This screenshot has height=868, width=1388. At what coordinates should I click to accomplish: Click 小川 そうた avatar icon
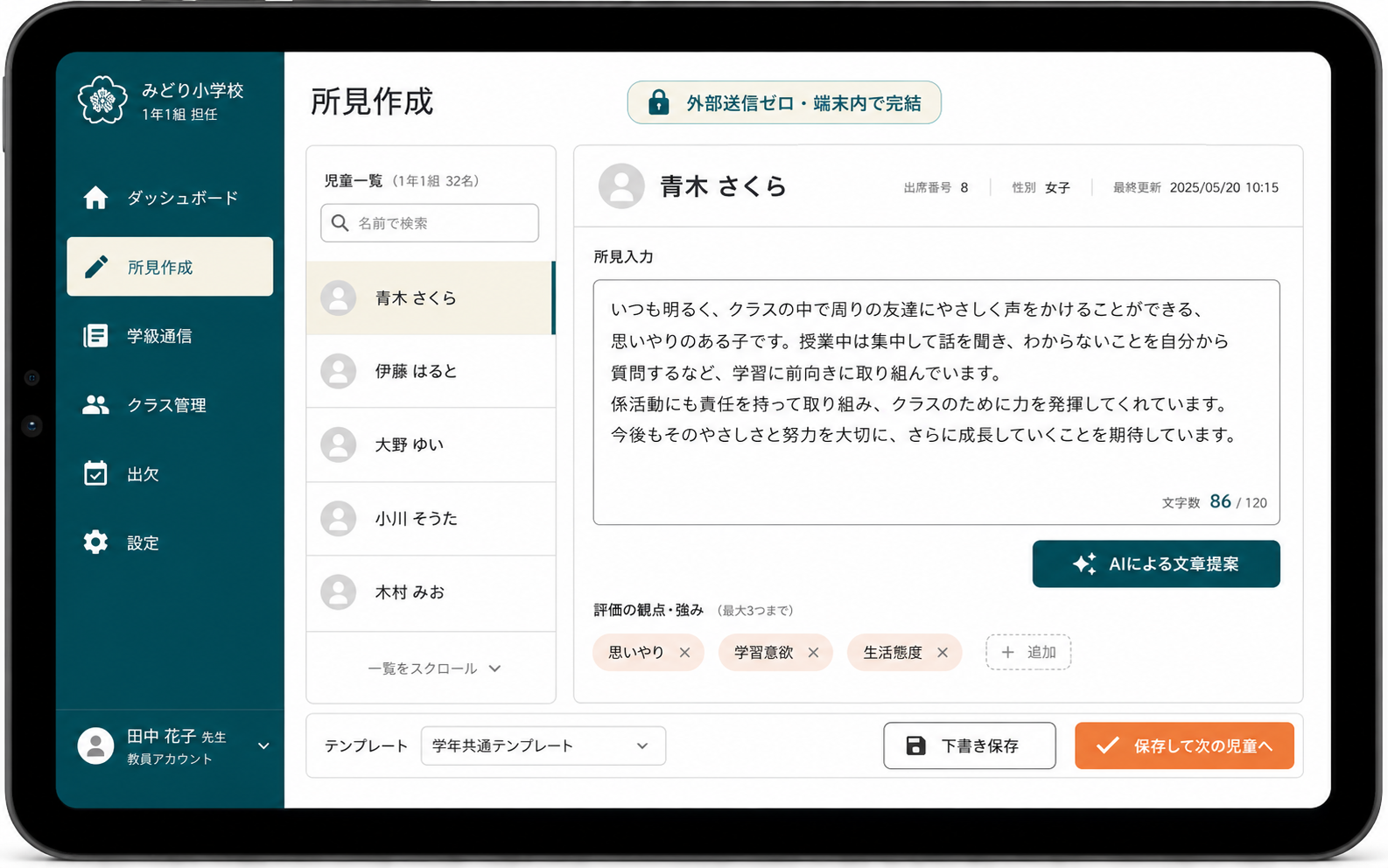click(339, 519)
